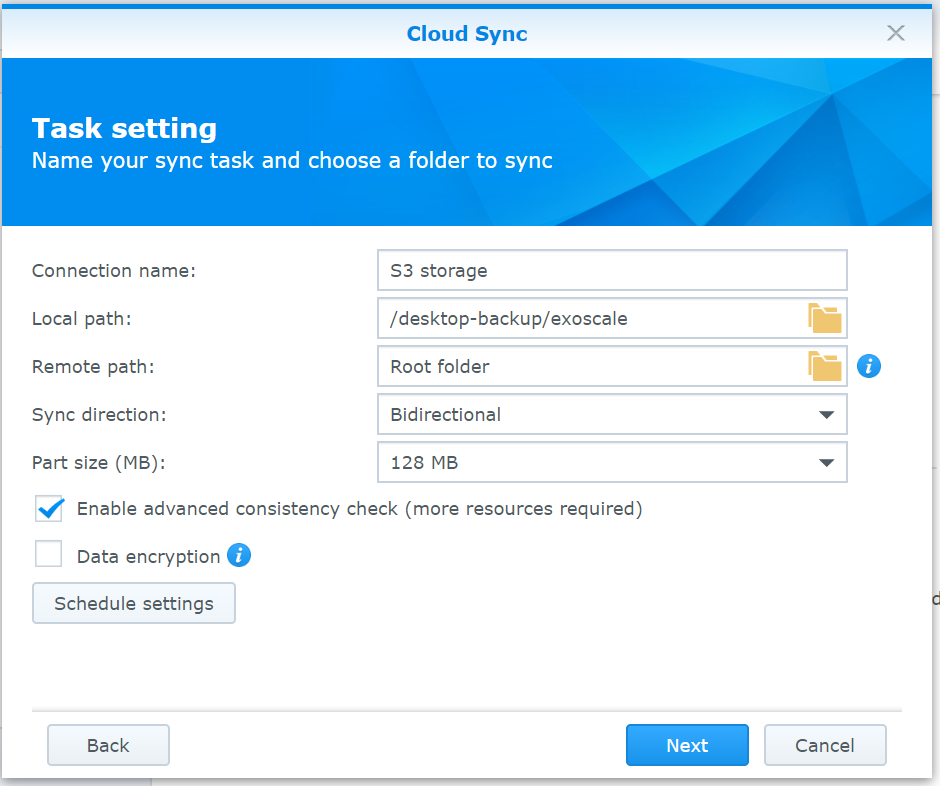940x786 pixels.
Task: Focus the Local path text field
Action: [590, 319]
